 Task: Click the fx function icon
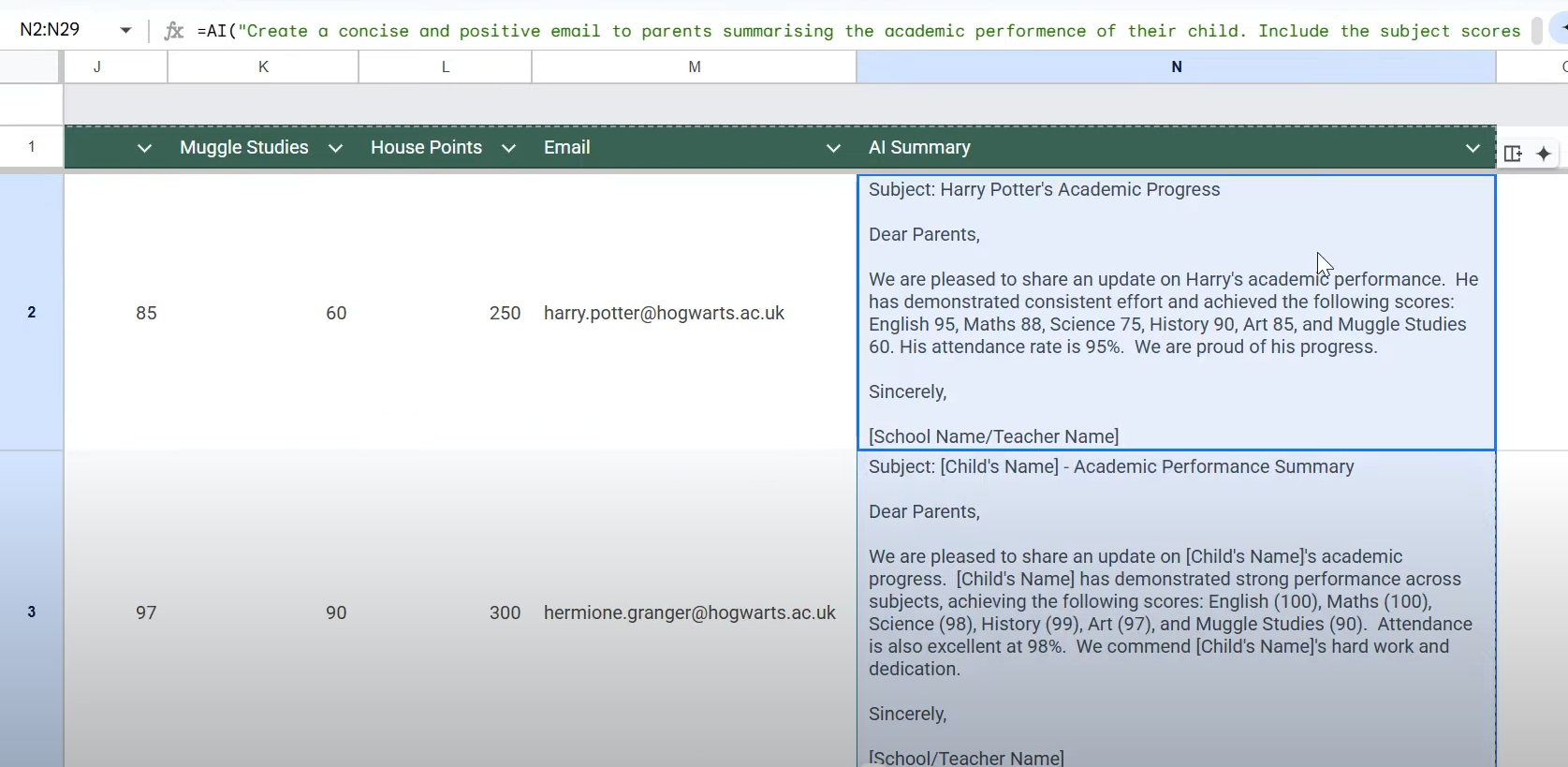173,31
